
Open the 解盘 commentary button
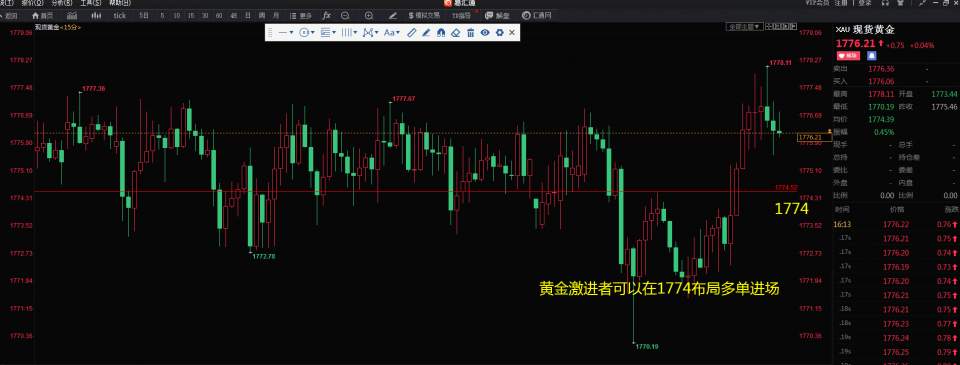pyautogui.click(x=497, y=15)
